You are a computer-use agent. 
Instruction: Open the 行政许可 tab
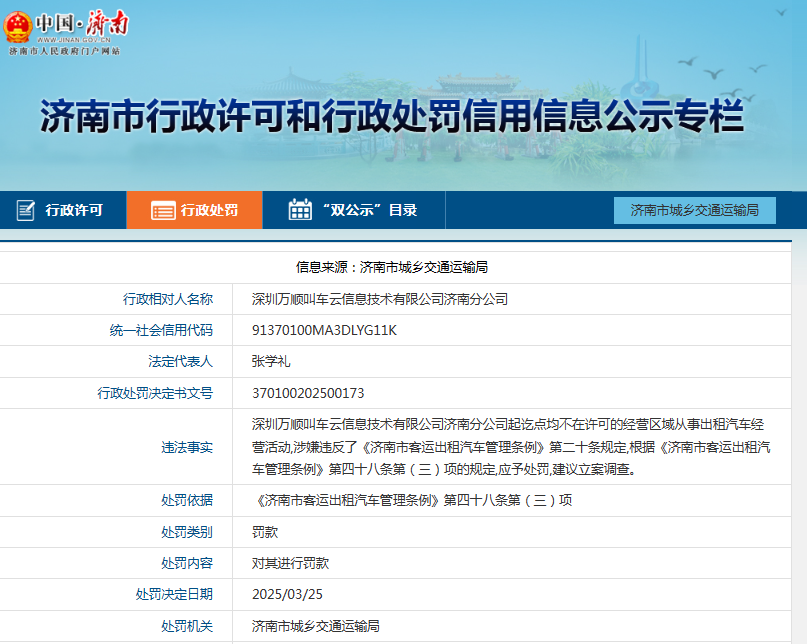tap(63, 210)
